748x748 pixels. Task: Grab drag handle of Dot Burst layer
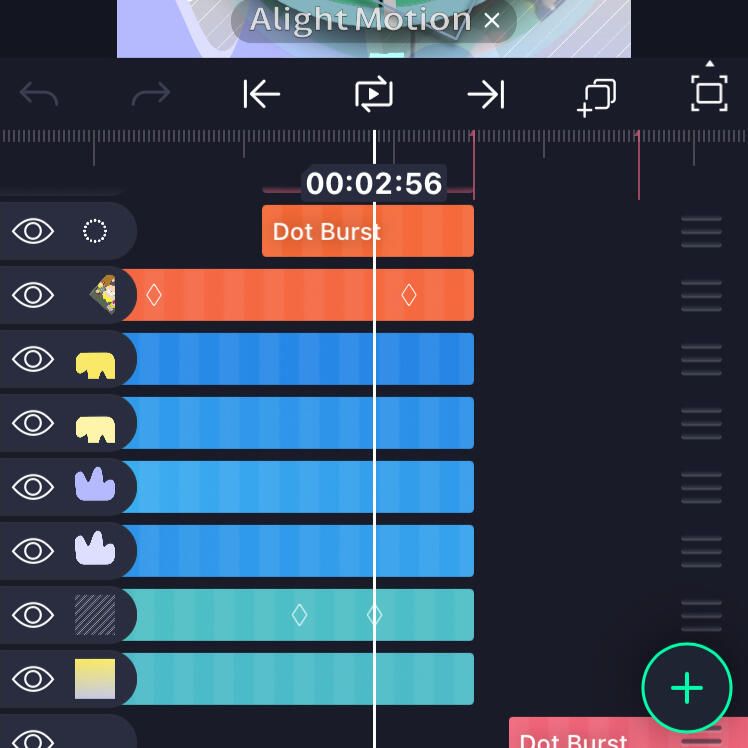coord(701,232)
